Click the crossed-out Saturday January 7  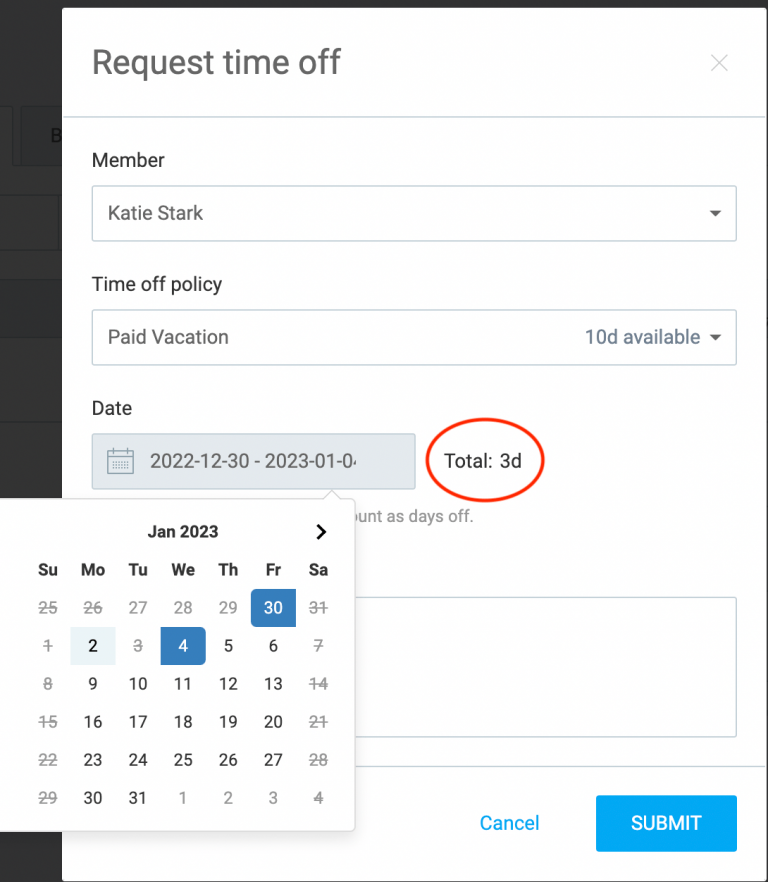pyautogui.click(x=318, y=645)
